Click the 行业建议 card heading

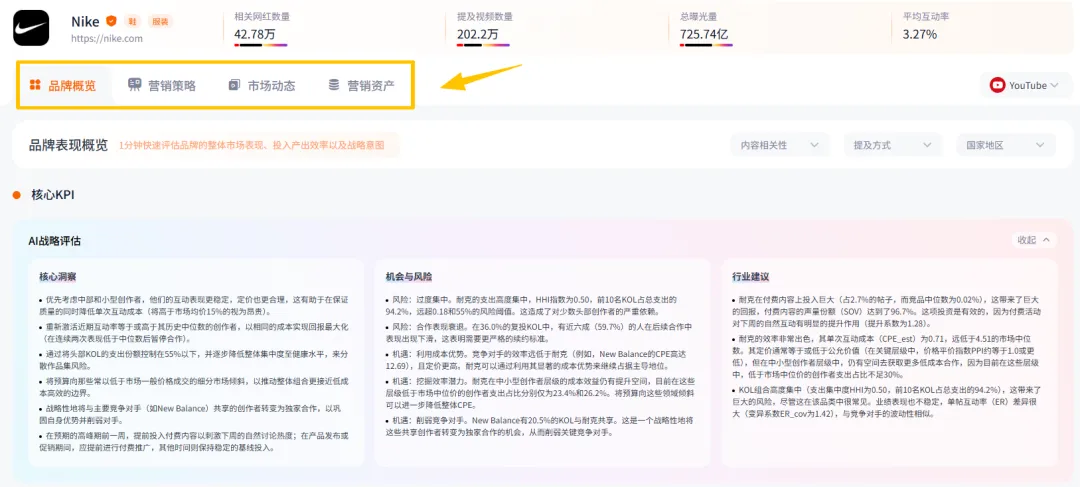(751, 277)
